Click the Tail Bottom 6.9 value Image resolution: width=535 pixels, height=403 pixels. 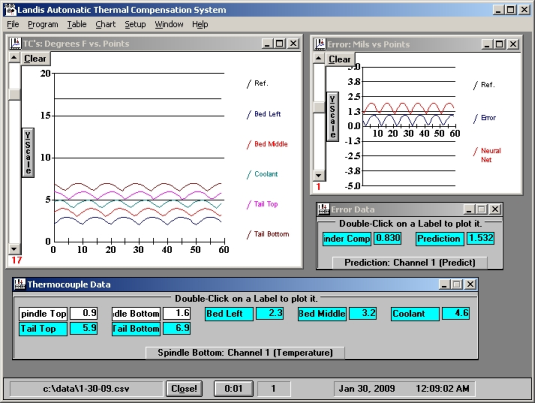coord(177,328)
